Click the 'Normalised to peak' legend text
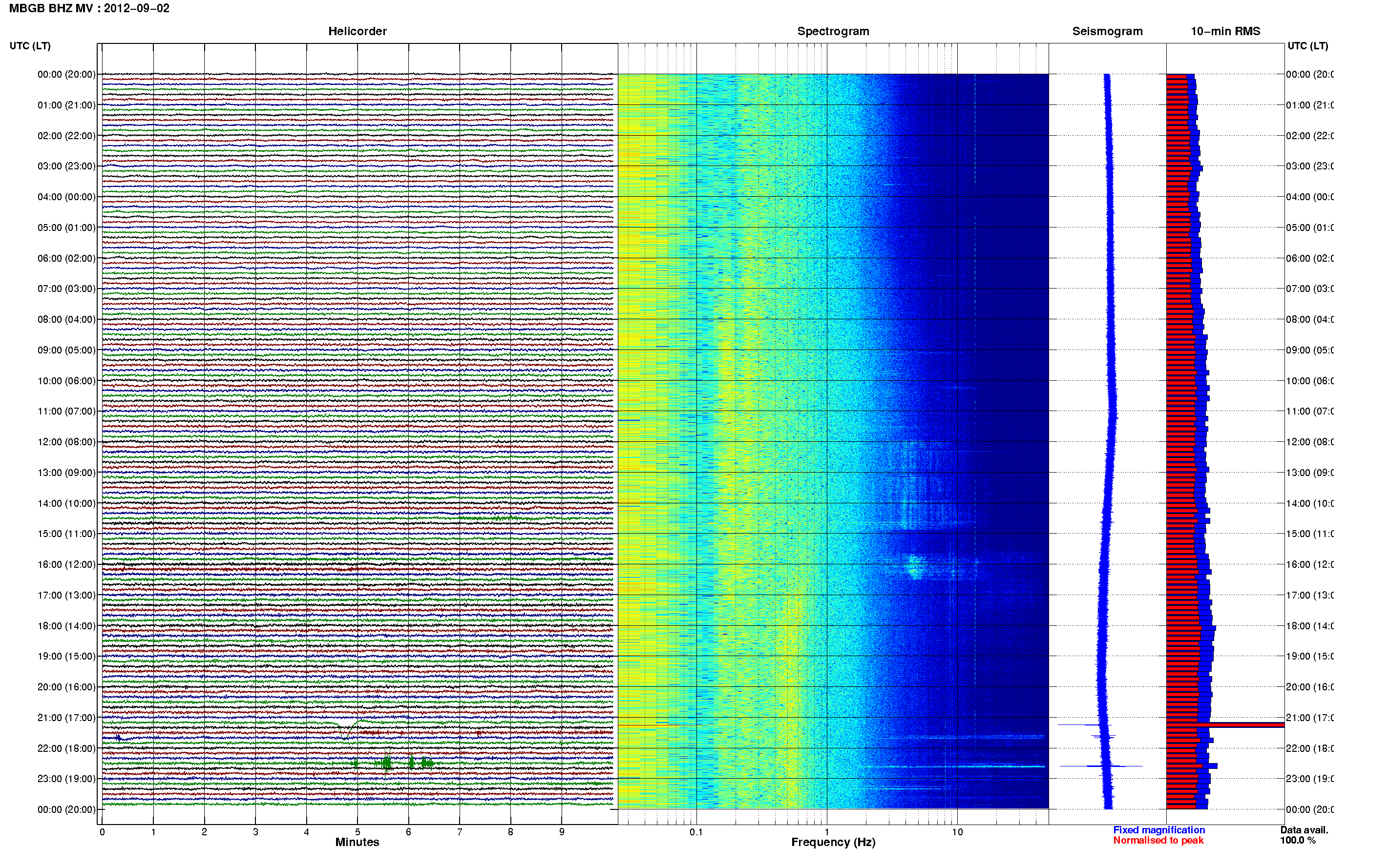 click(x=1158, y=841)
